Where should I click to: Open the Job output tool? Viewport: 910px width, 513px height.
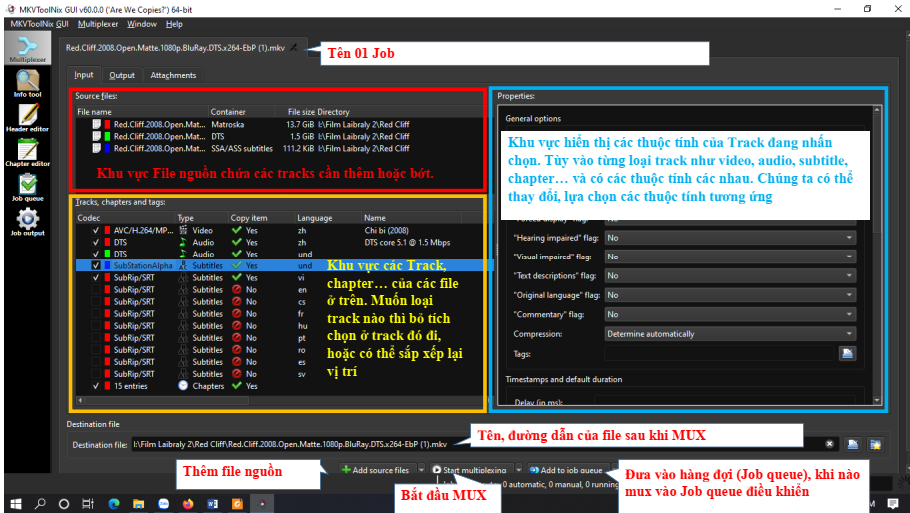tap(27, 223)
